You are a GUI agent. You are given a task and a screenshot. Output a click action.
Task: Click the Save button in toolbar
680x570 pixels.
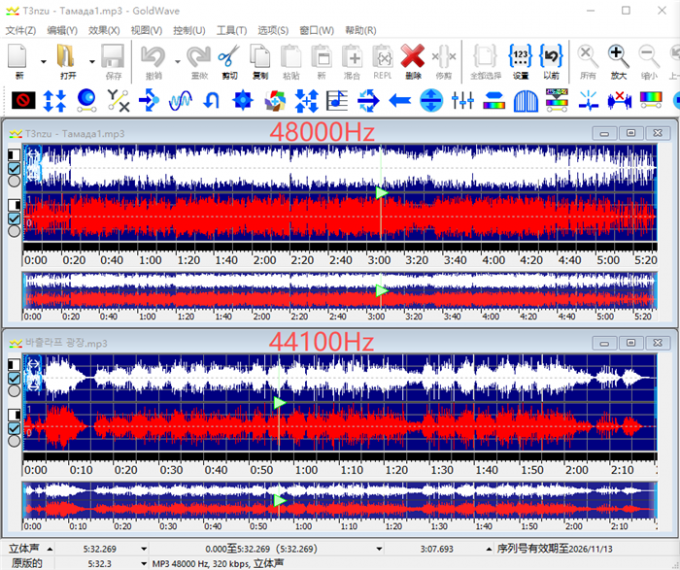pyautogui.click(x=112, y=58)
